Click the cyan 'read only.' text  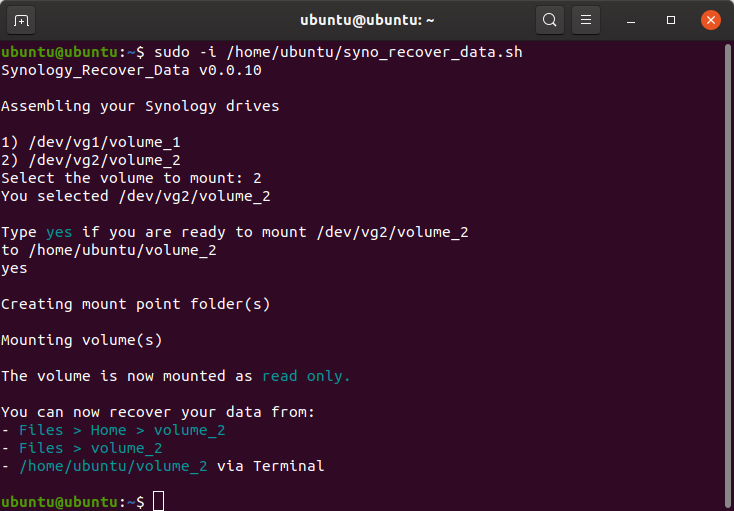(x=306, y=376)
